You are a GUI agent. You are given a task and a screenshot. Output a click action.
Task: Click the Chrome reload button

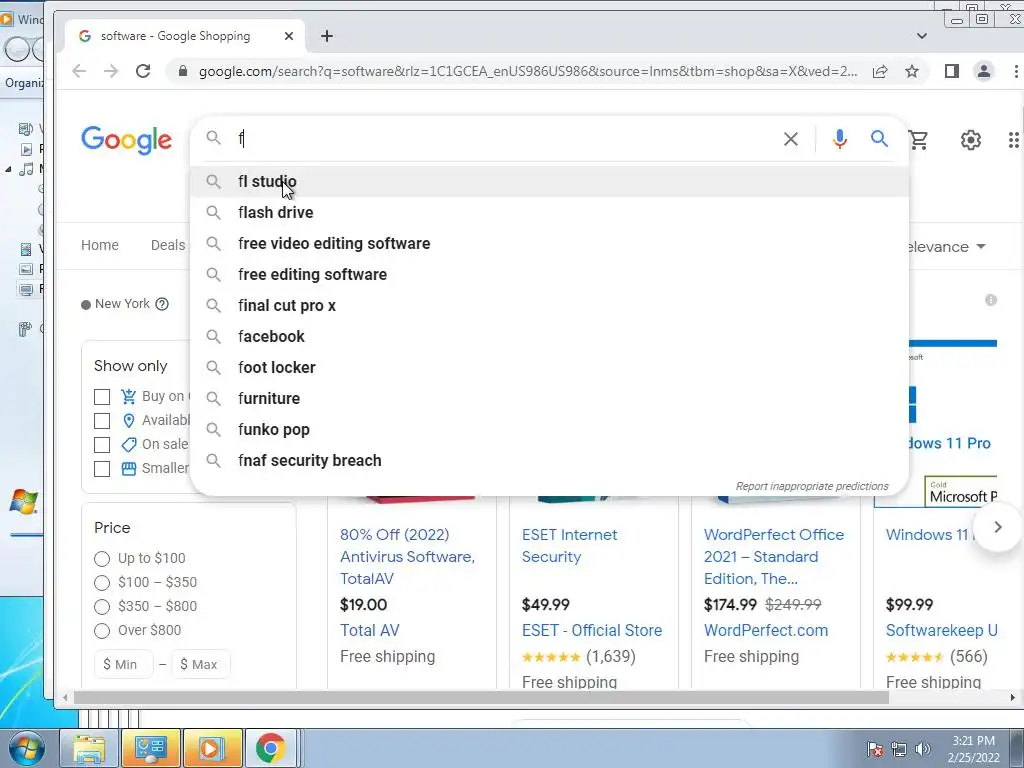coord(143,71)
